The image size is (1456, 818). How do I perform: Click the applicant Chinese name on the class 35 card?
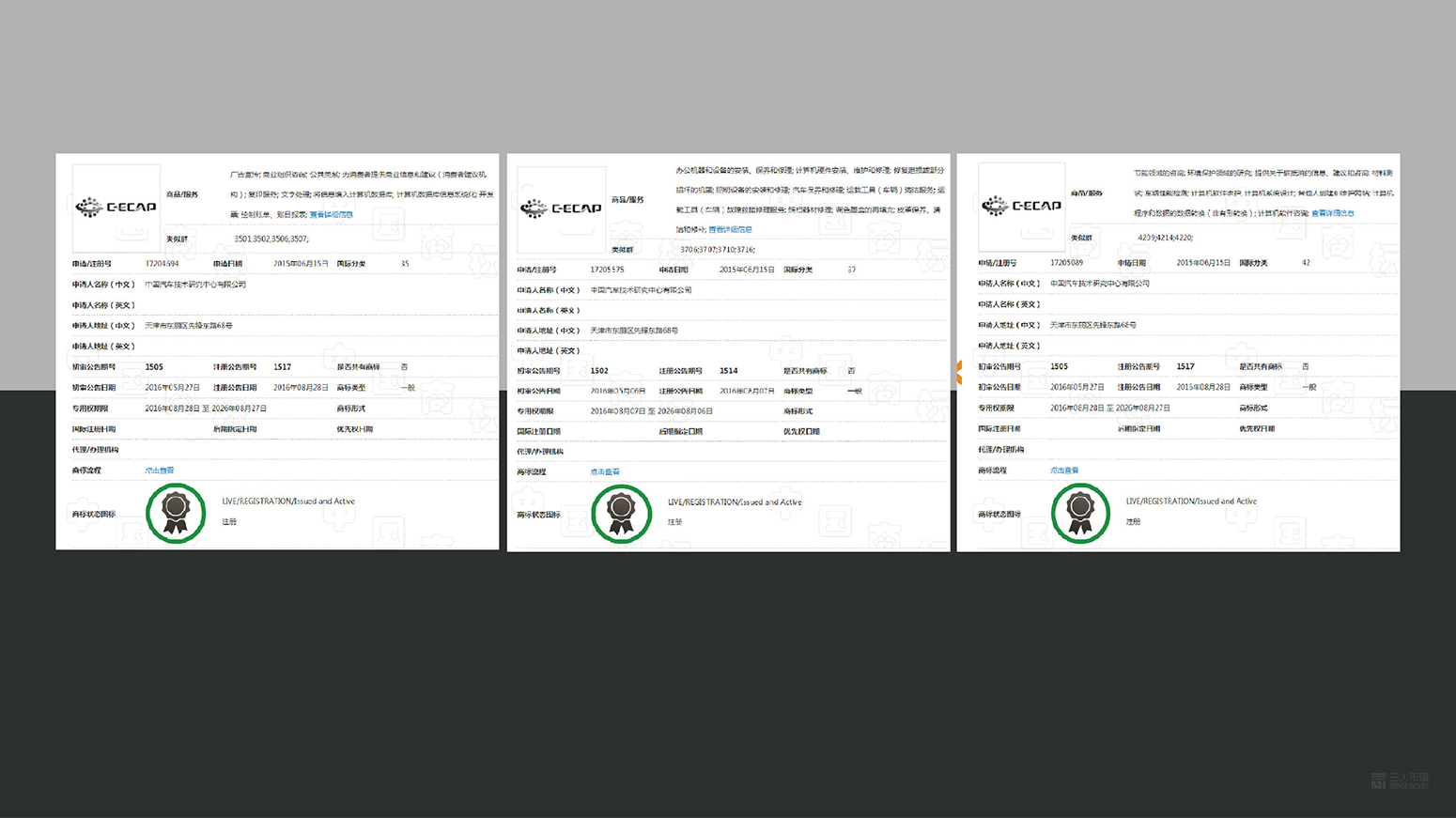coord(195,285)
